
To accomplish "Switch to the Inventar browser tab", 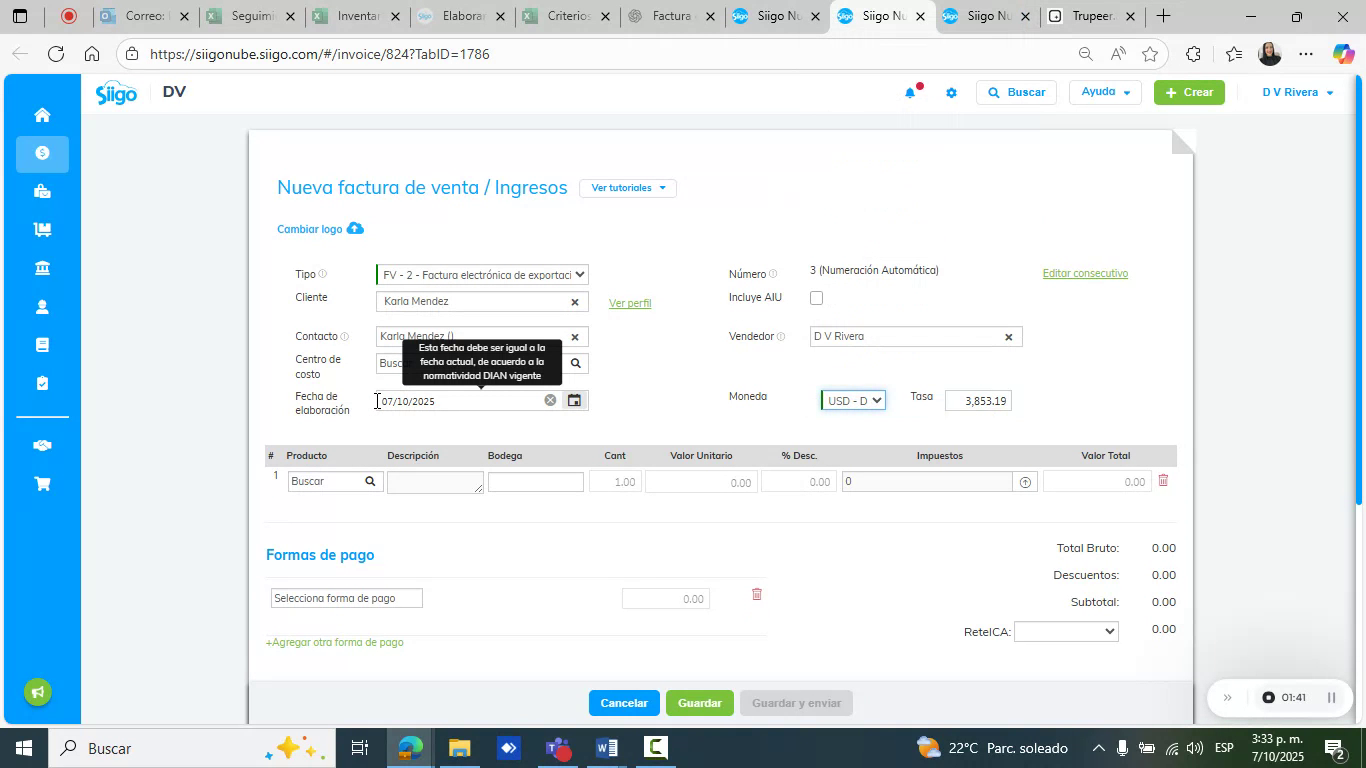I will (356, 17).
